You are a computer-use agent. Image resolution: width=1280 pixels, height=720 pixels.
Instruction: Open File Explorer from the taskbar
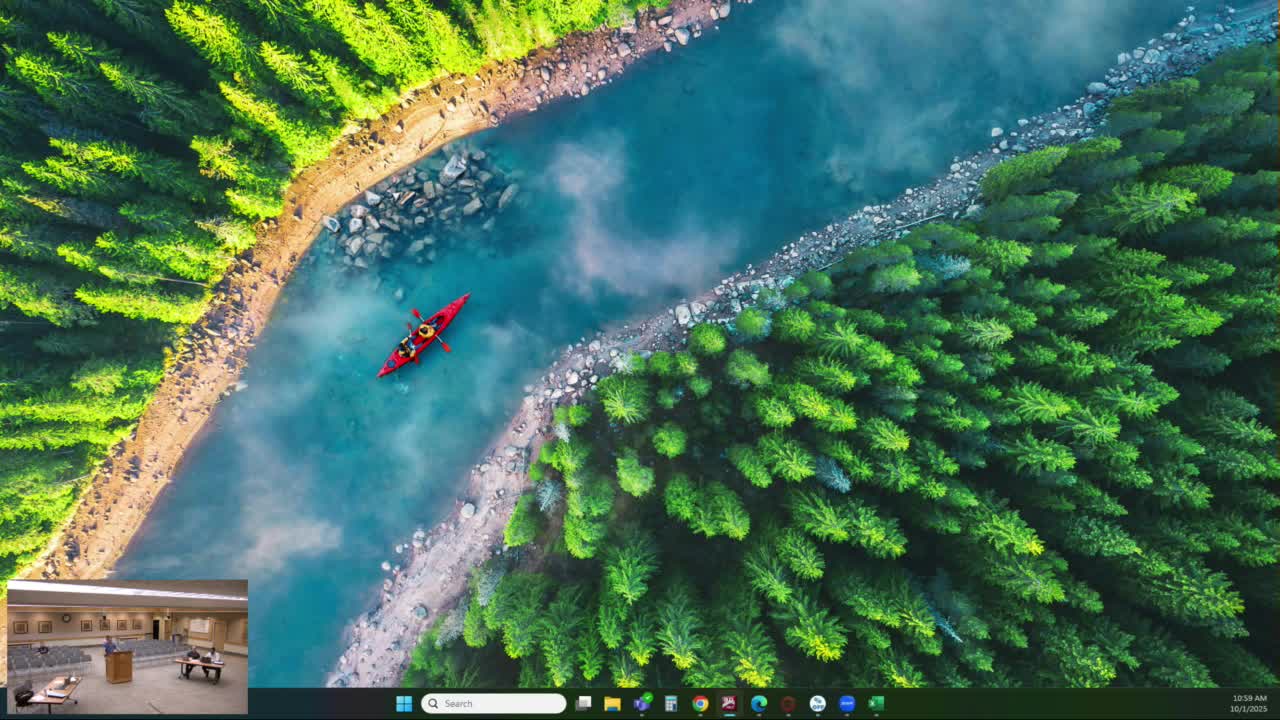(x=613, y=704)
